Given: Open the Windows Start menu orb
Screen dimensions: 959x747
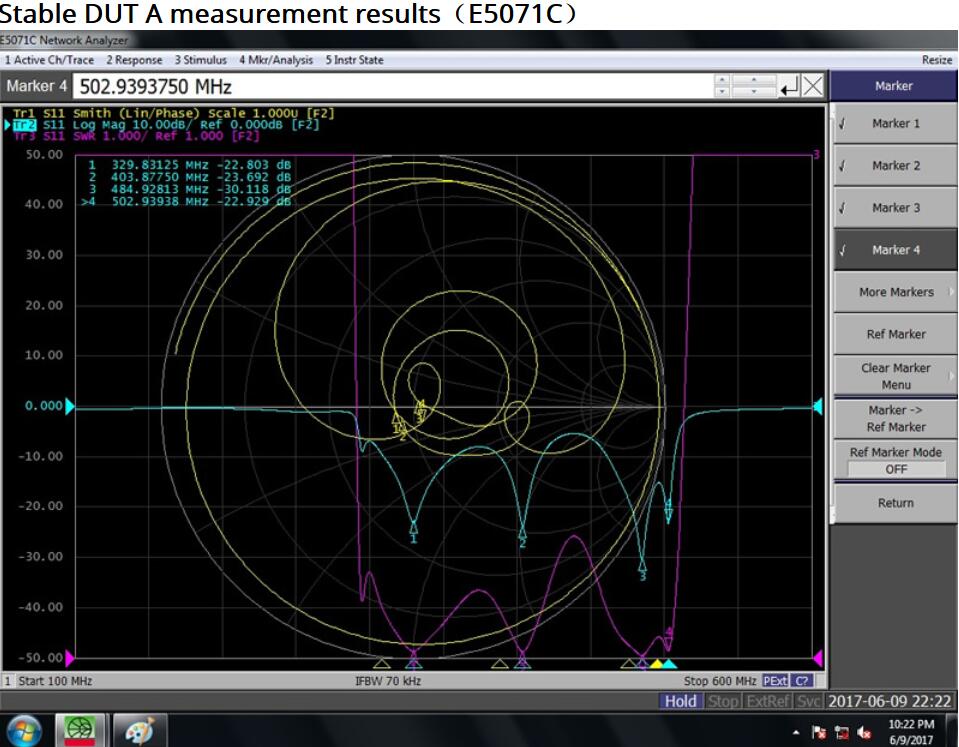Looking at the screenshot, I should point(22,731).
